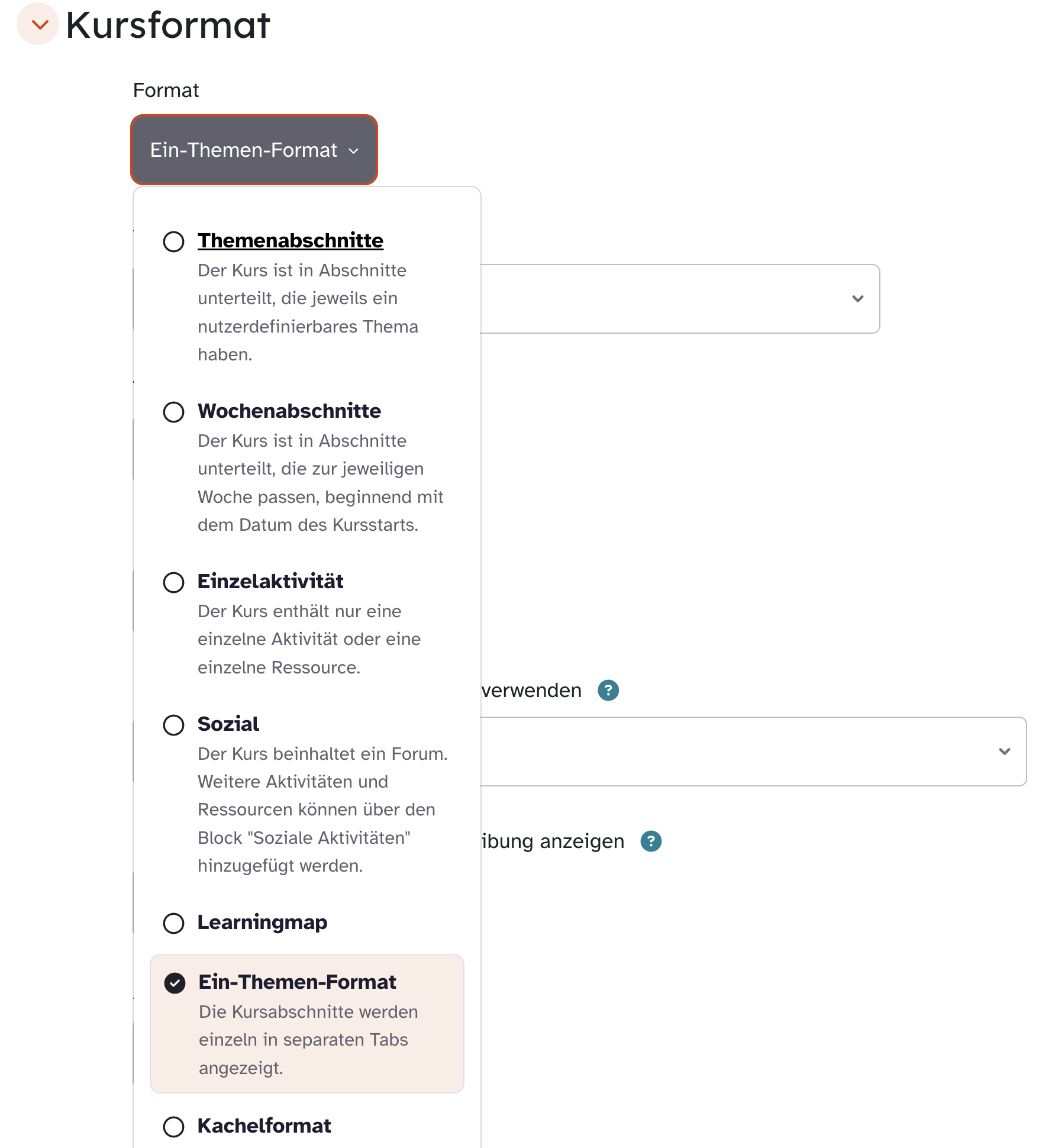
Task: Click the Kachelformat option label
Action: pyautogui.click(x=264, y=1126)
